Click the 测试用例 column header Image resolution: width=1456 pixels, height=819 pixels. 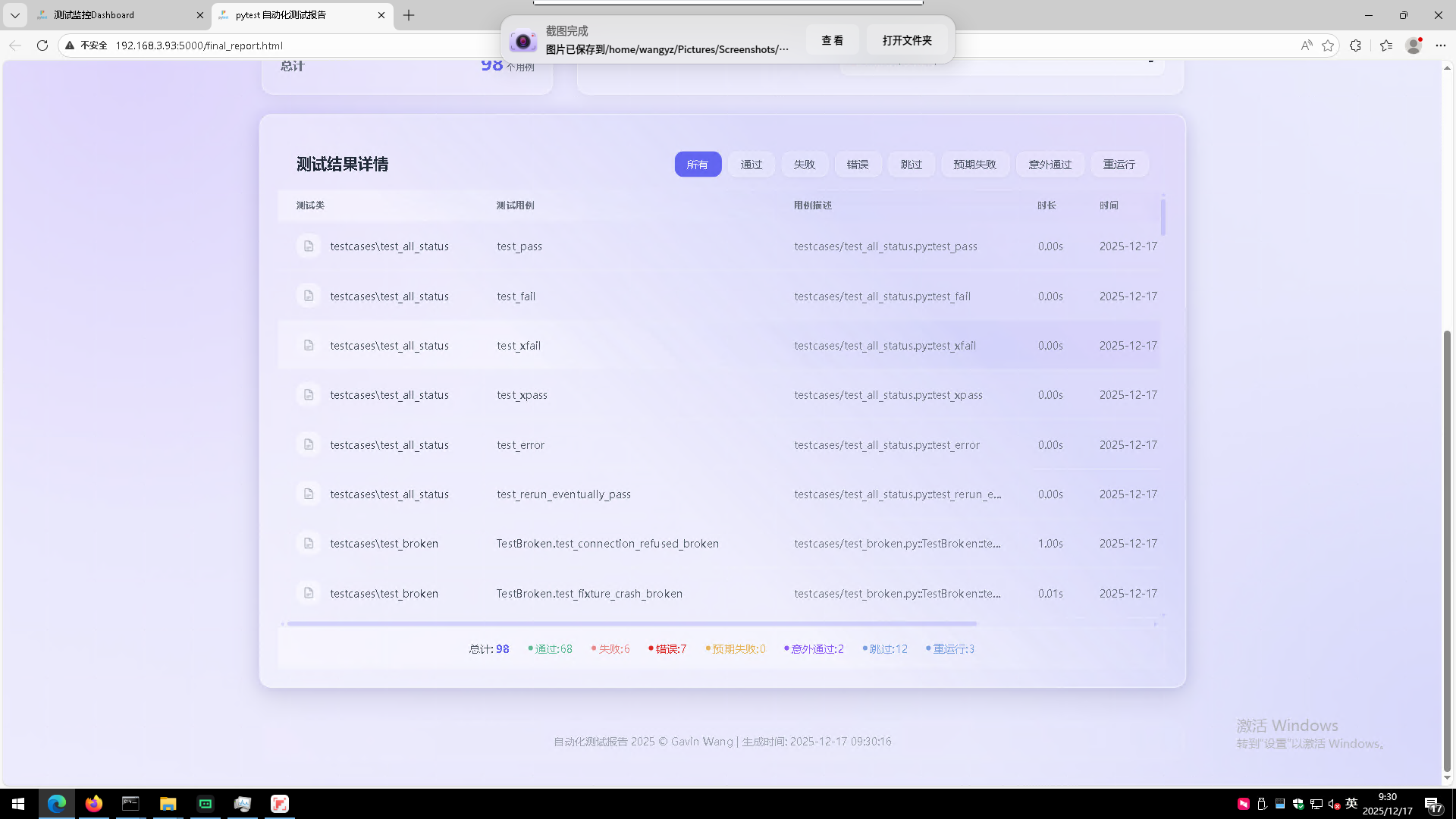(516, 206)
